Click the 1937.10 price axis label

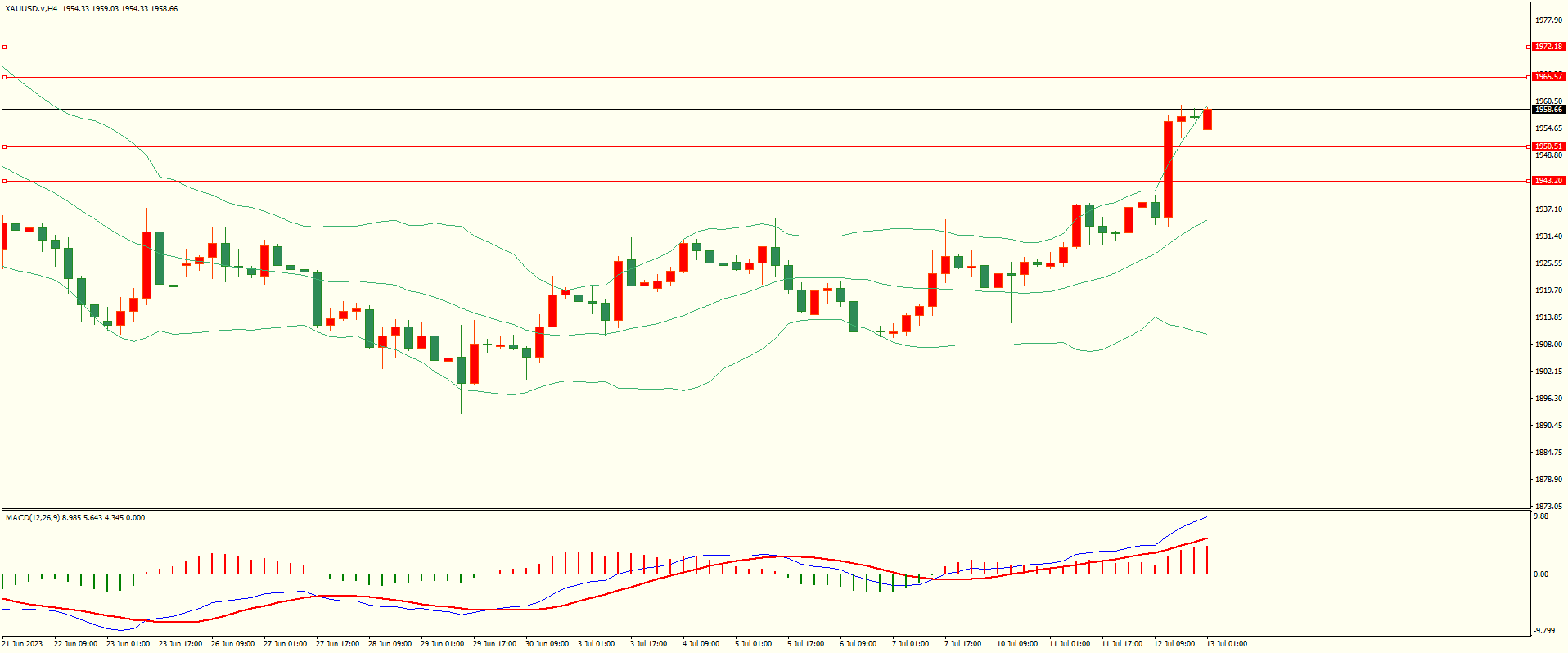pos(1548,209)
